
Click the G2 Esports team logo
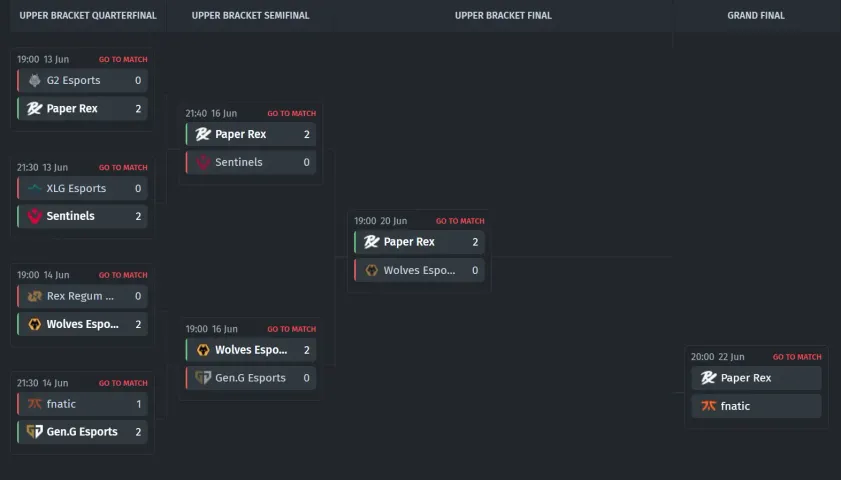coord(34,80)
